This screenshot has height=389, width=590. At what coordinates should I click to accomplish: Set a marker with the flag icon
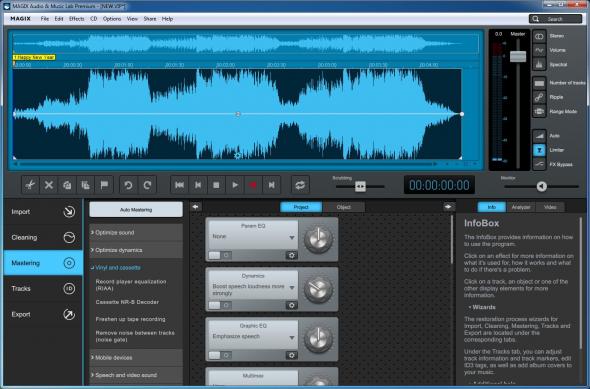point(104,185)
